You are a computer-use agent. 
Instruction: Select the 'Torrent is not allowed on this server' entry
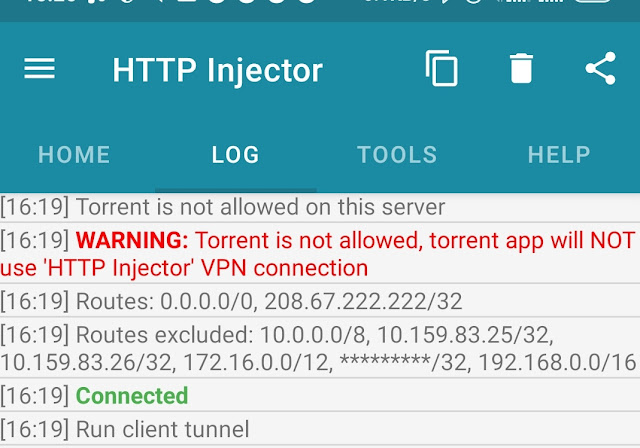(260, 207)
